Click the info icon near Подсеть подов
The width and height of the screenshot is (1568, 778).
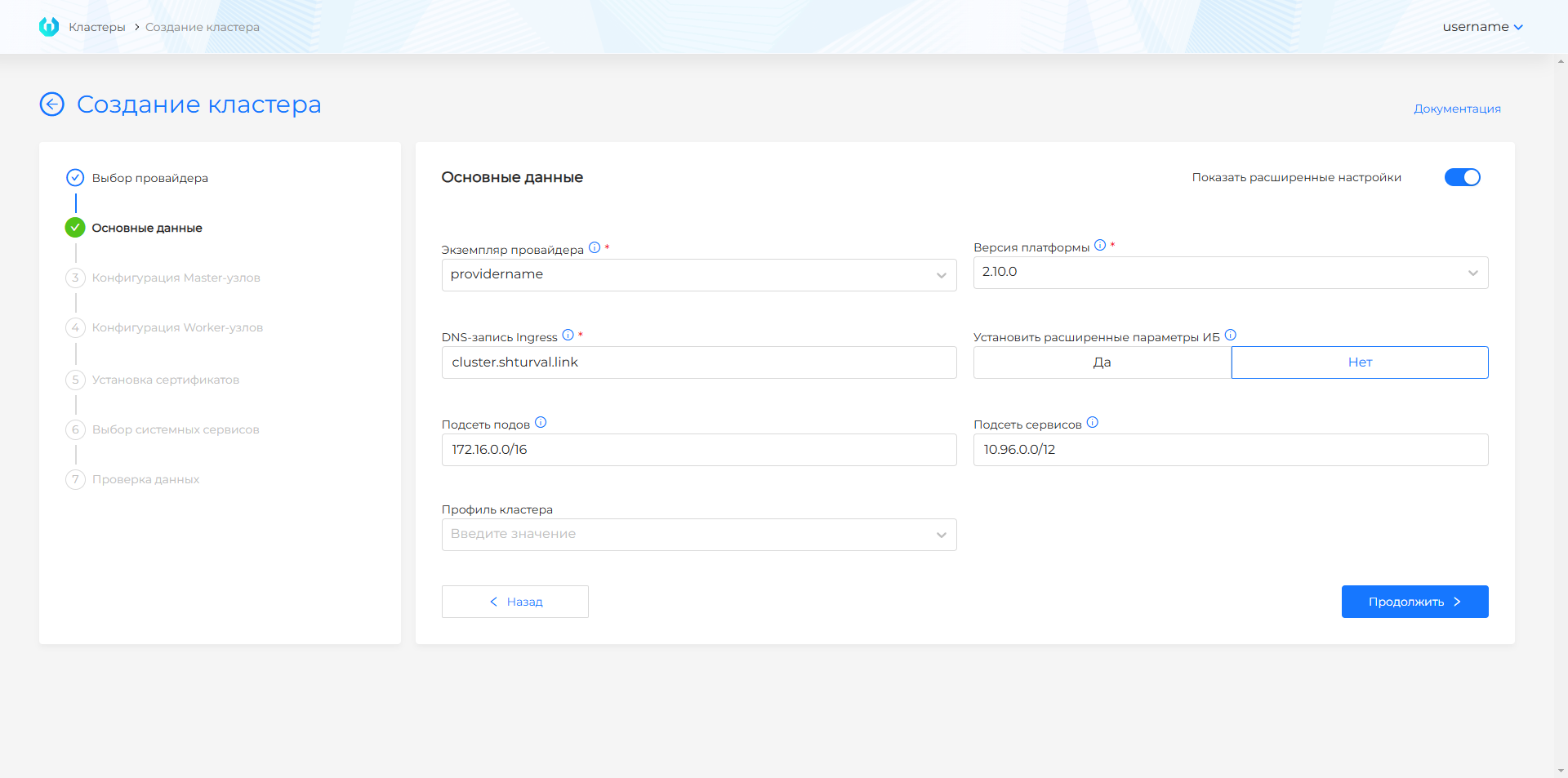(x=541, y=423)
